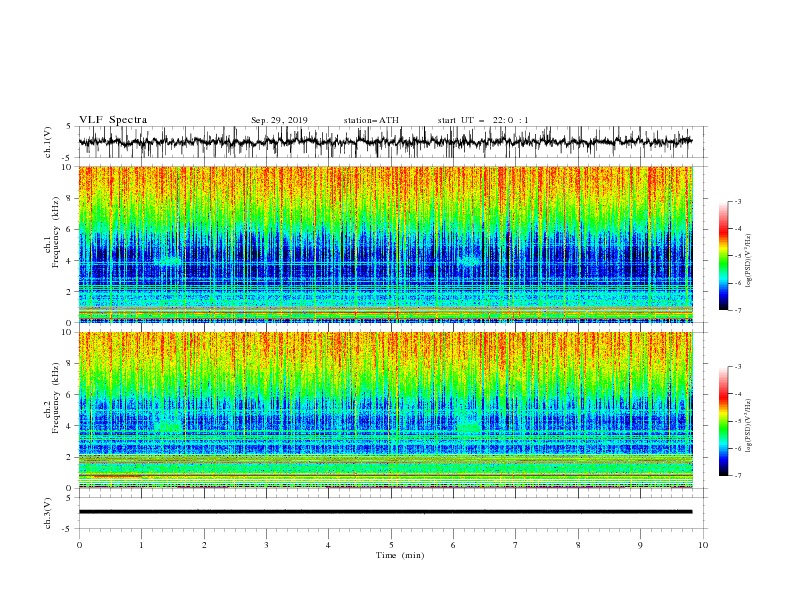Click ch.2 colorbar 'log(PSD)(V²/Hz)' label
The image size is (792, 612).
coord(748,425)
